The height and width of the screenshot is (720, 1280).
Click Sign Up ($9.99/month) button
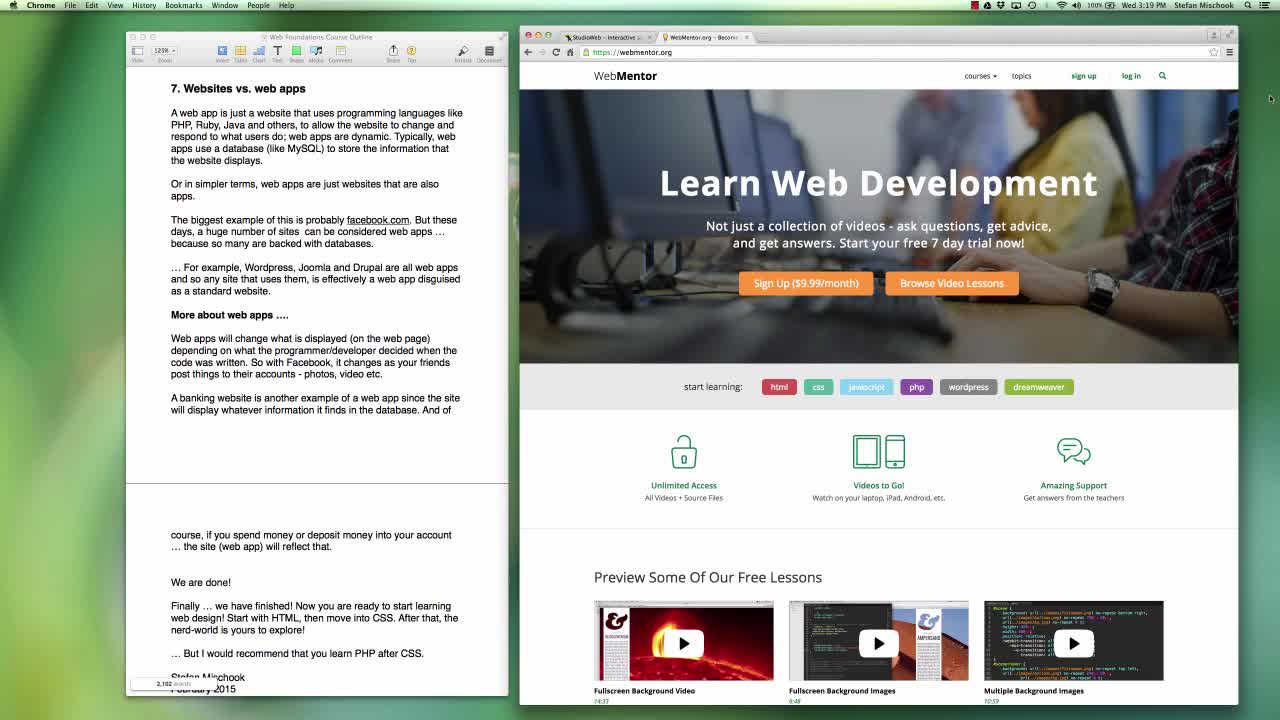(806, 283)
